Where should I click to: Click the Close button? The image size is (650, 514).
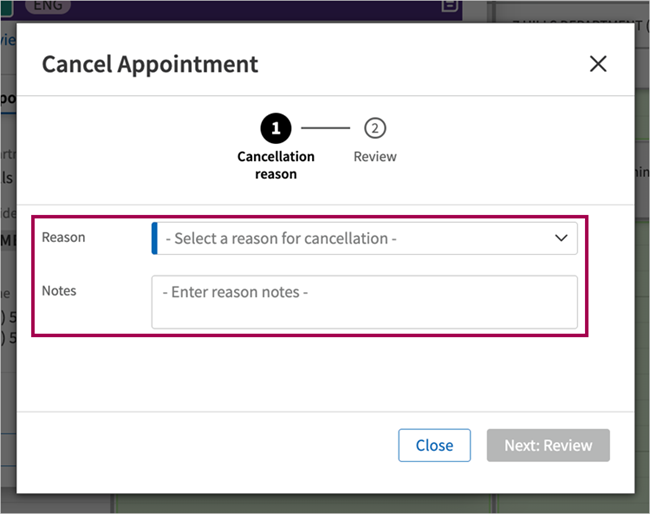pos(434,445)
